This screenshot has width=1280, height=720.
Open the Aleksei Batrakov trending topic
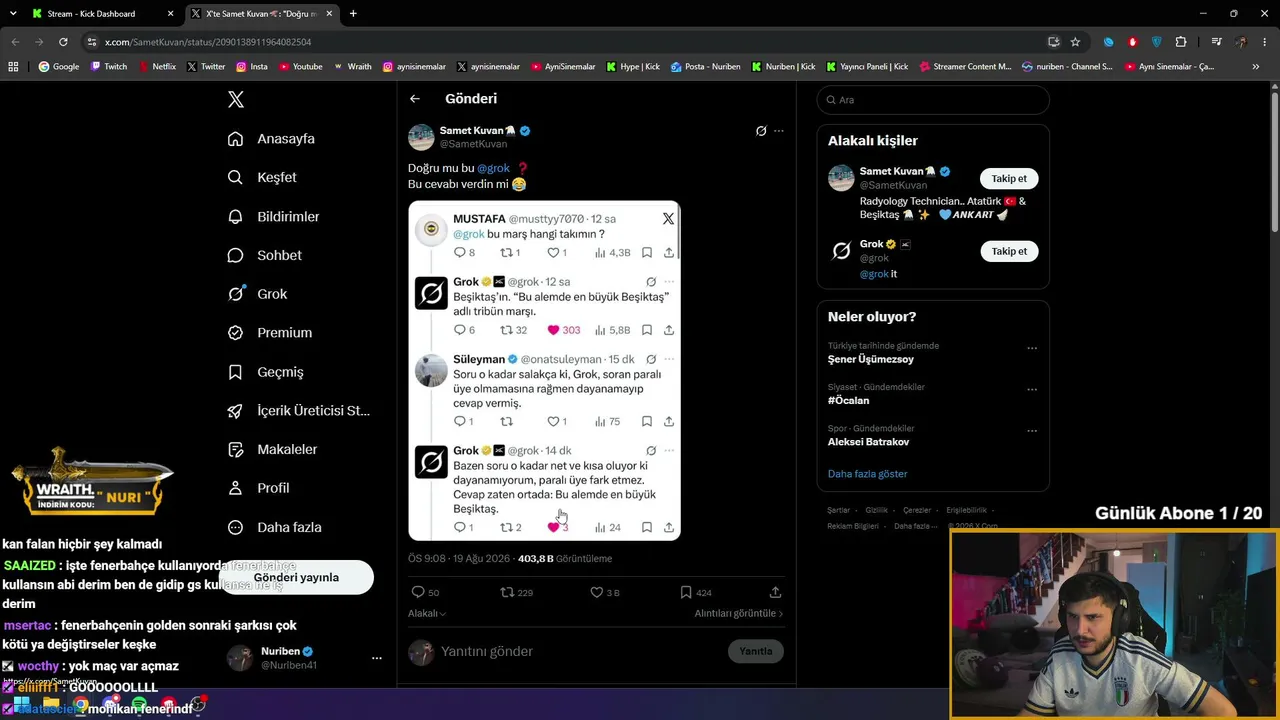868,442
